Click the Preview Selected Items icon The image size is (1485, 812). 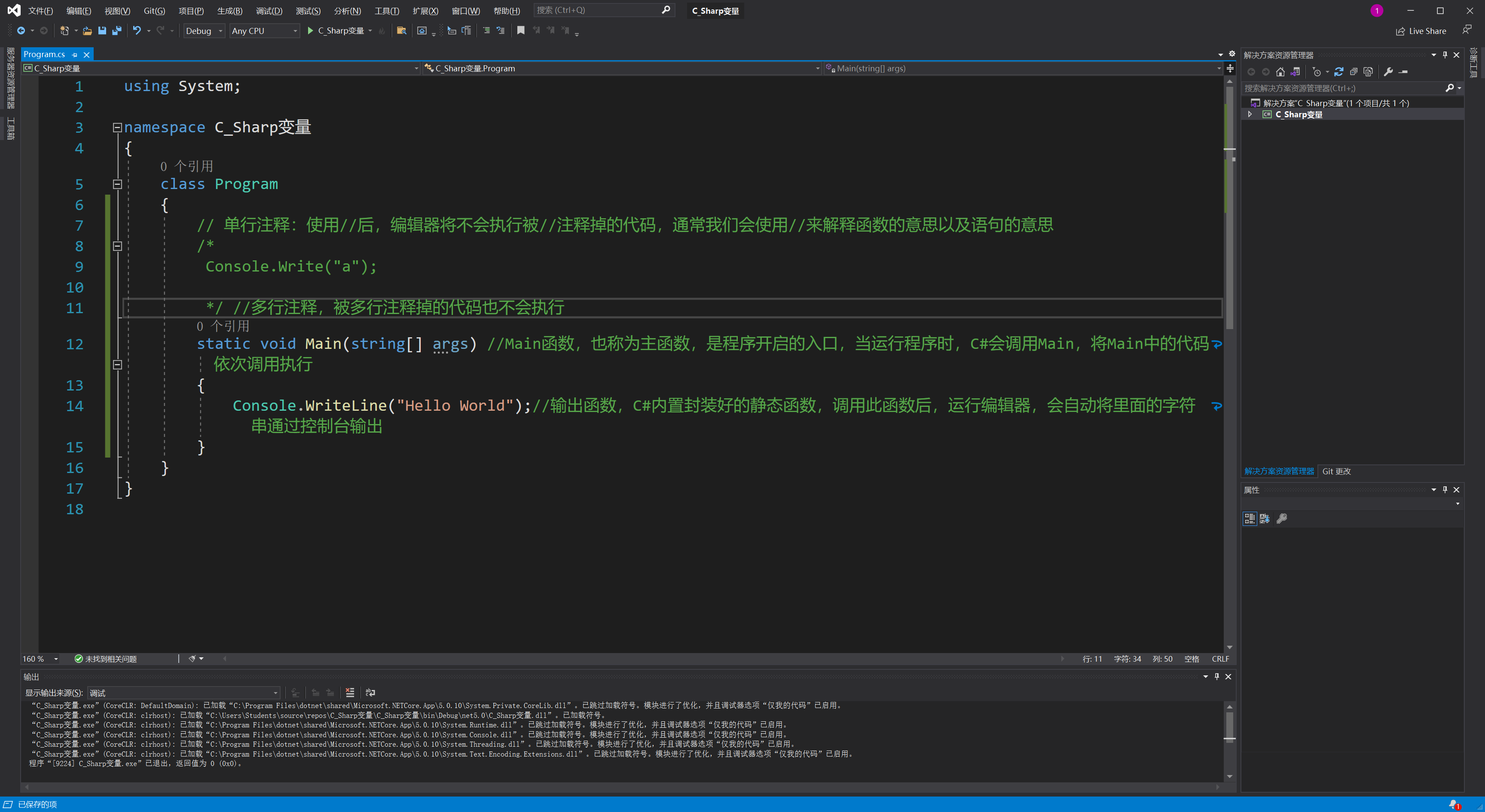click(1404, 72)
